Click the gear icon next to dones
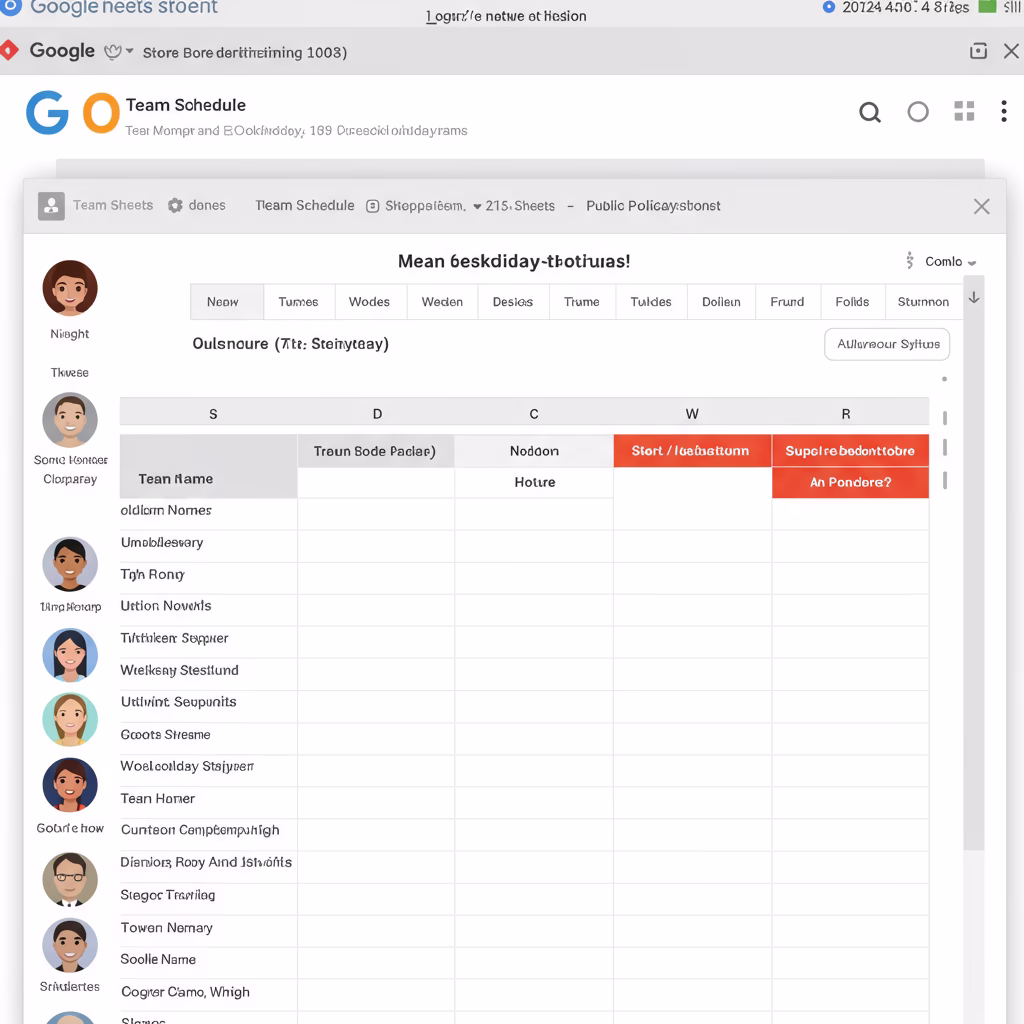Image resolution: width=1024 pixels, height=1024 pixels. click(175, 206)
